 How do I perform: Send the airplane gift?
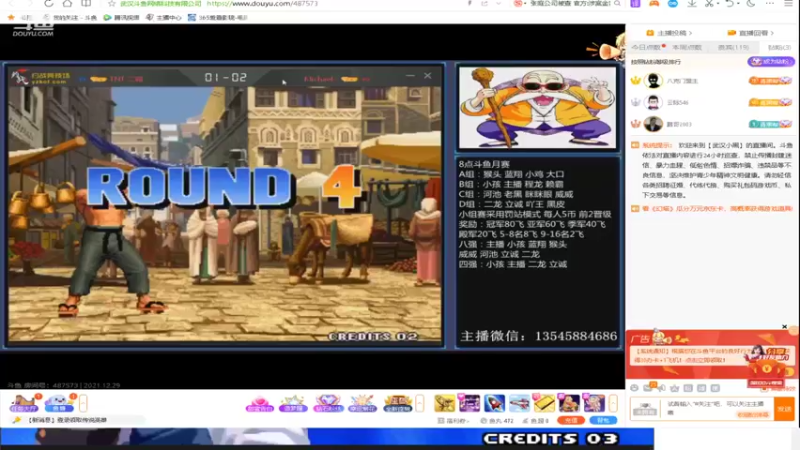tap(519, 403)
